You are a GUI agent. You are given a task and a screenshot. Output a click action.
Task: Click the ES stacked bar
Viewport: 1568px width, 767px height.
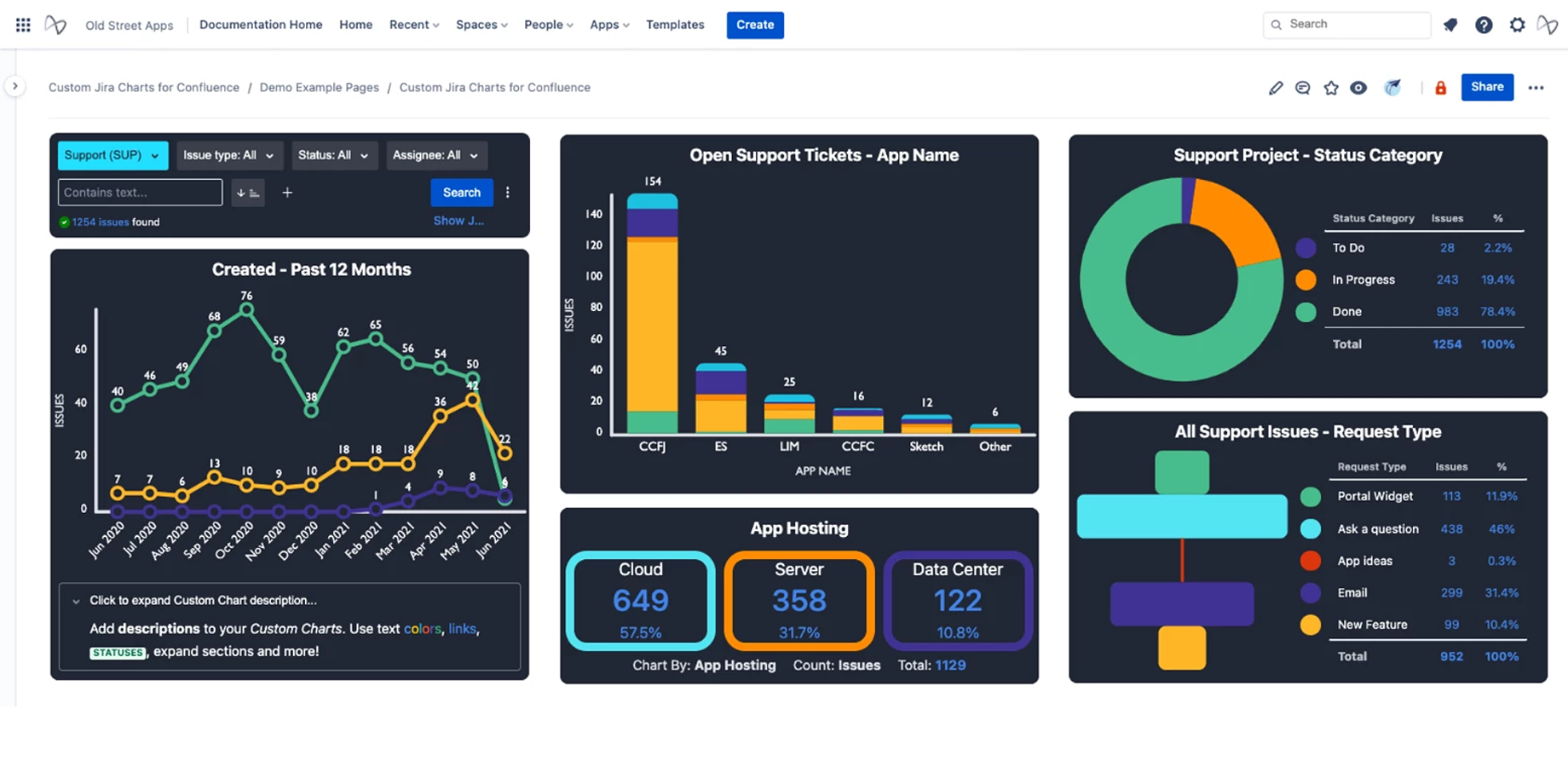721,399
